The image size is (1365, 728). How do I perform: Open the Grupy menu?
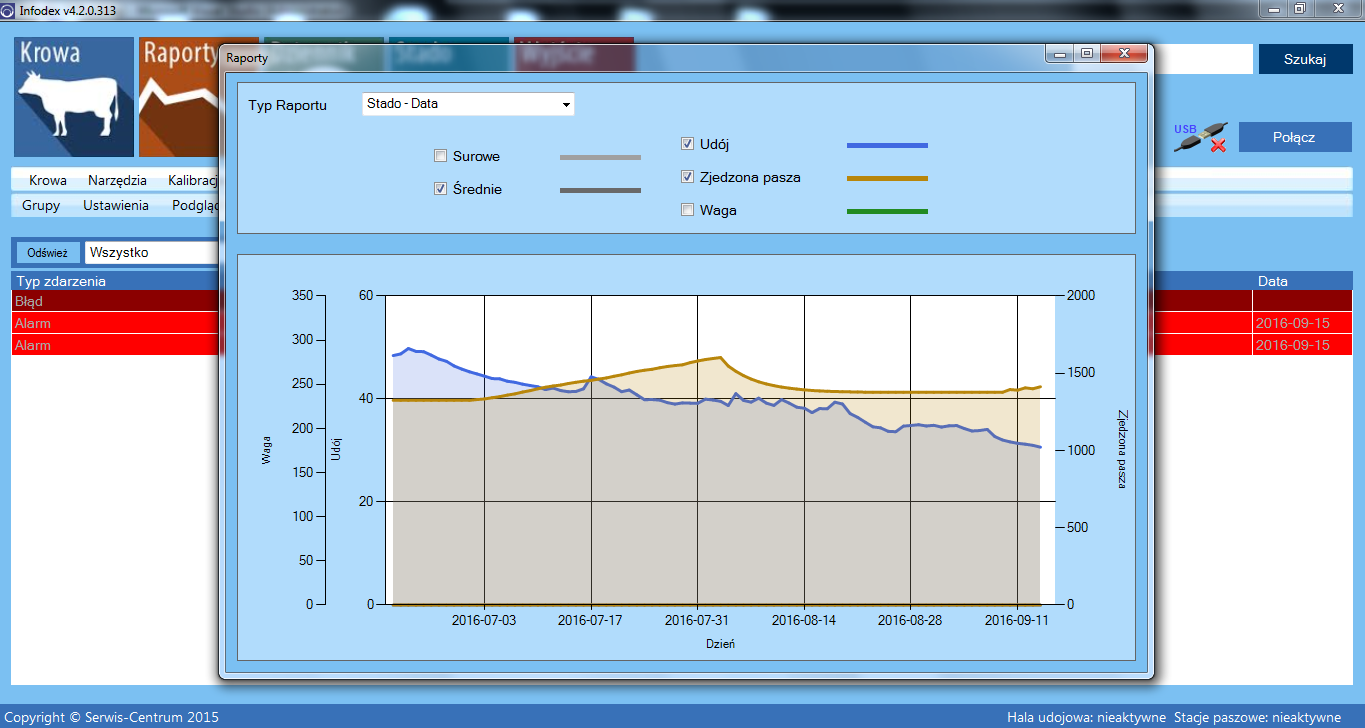click(x=41, y=205)
